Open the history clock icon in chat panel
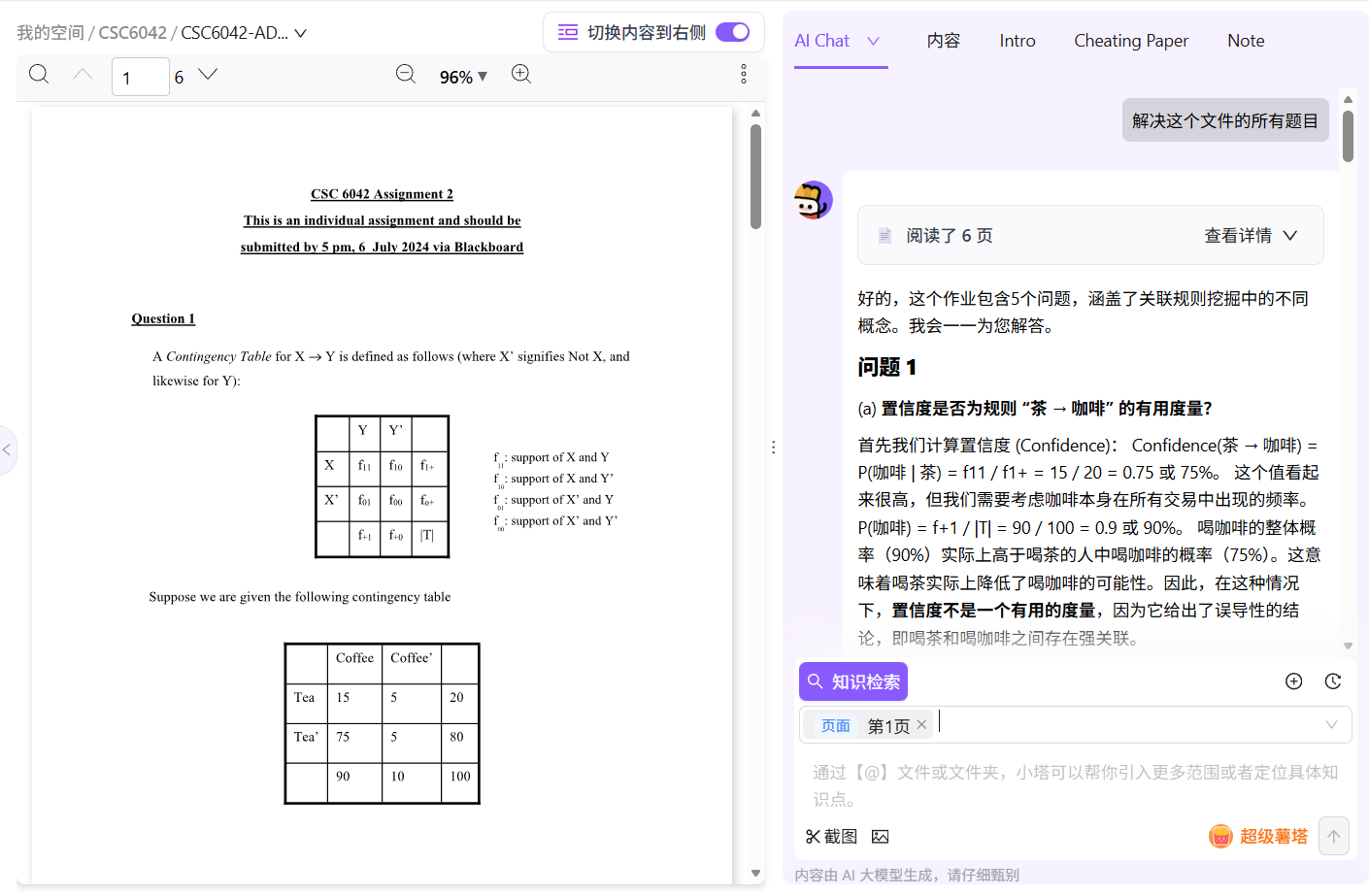The width and height of the screenshot is (1369, 896). [1332, 681]
